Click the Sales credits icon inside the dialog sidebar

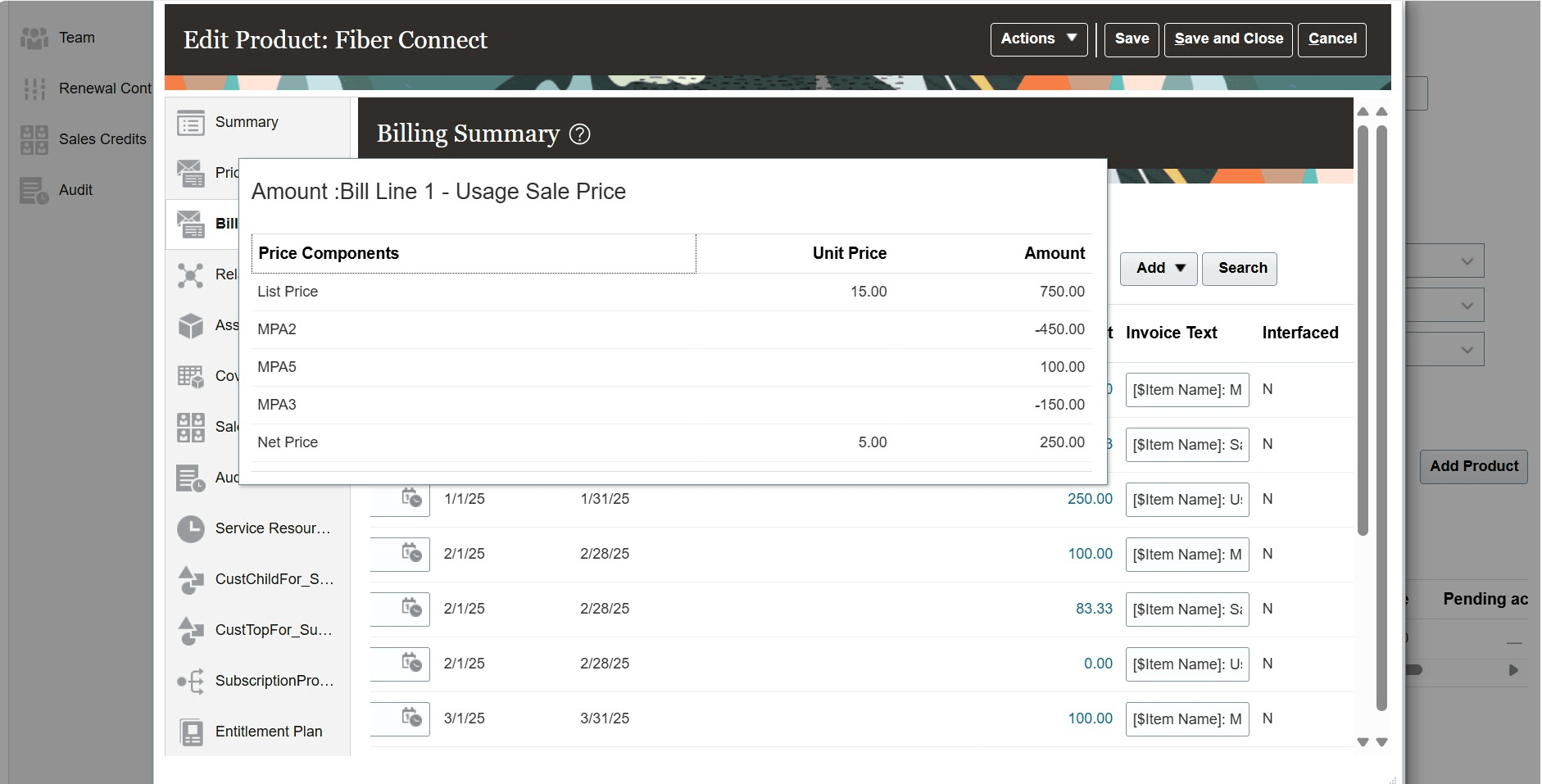191,427
